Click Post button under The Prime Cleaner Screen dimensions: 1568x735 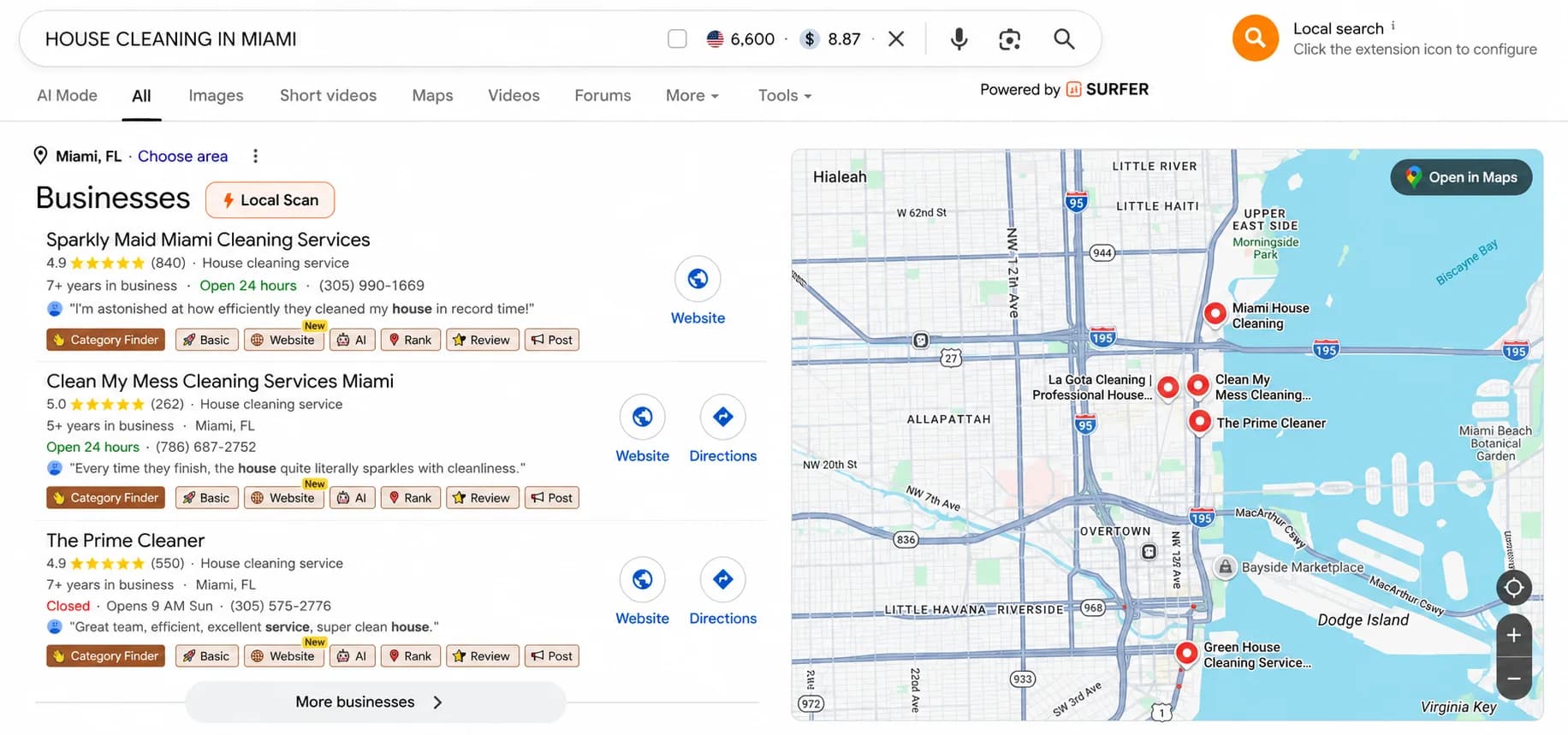[x=551, y=656]
